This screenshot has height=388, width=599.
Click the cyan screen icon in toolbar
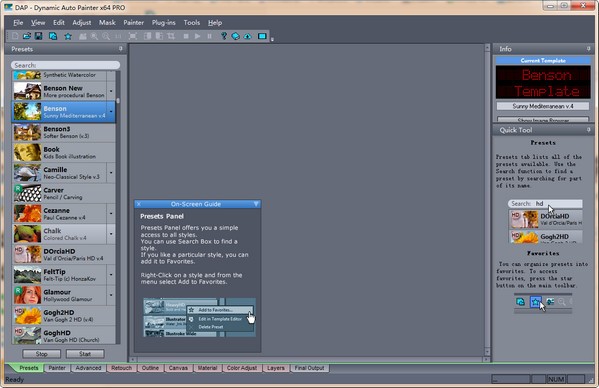point(262,36)
